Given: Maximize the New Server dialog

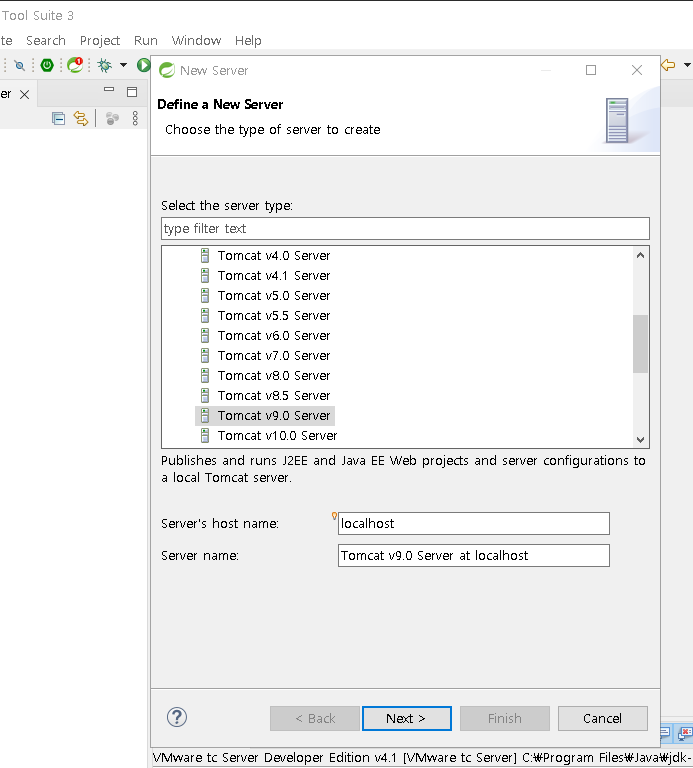Looking at the screenshot, I should click(591, 70).
